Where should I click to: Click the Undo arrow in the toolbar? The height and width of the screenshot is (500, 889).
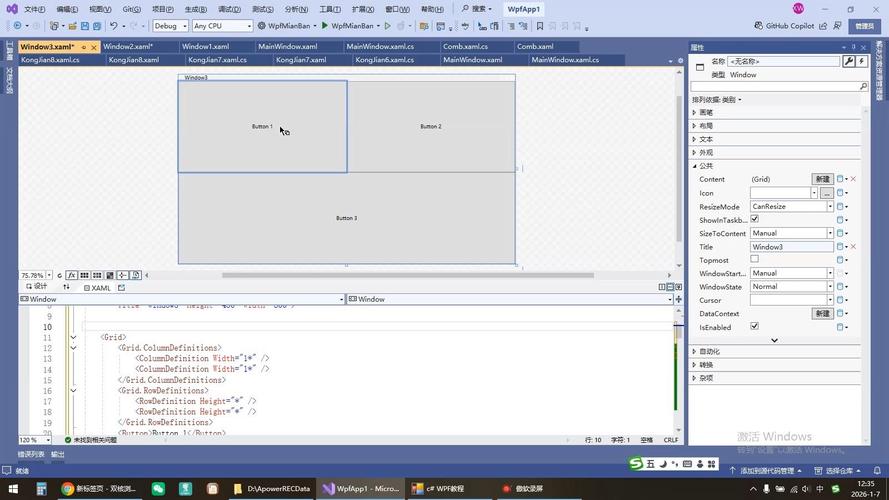point(113,26)
